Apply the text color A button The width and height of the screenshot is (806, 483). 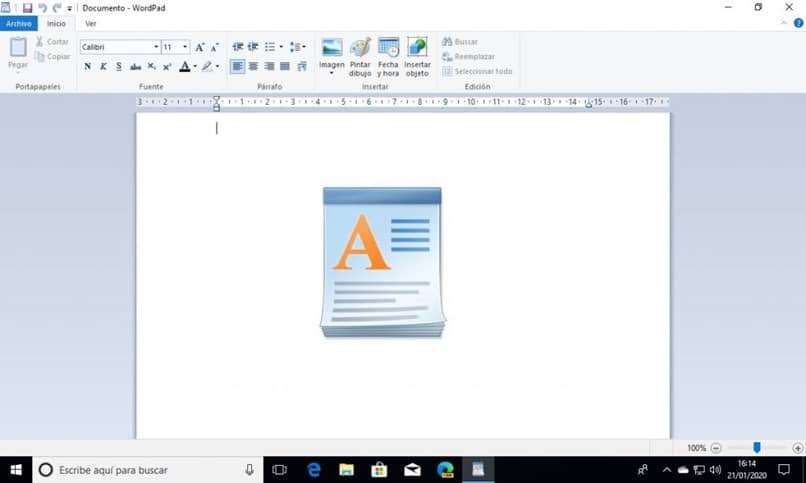point(185,66)
